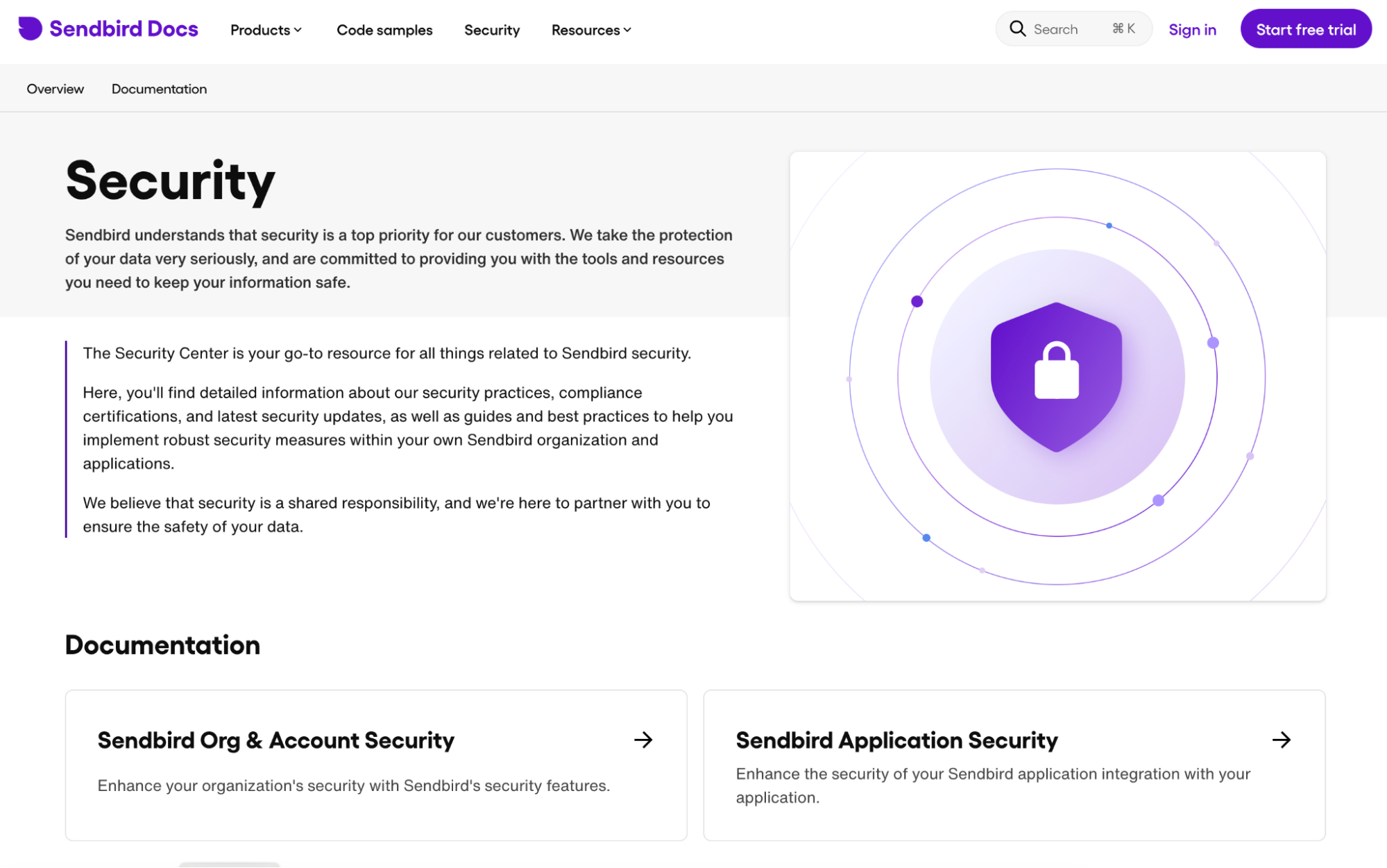Click arrow on Org & Account Security card

tap(643, 740)
